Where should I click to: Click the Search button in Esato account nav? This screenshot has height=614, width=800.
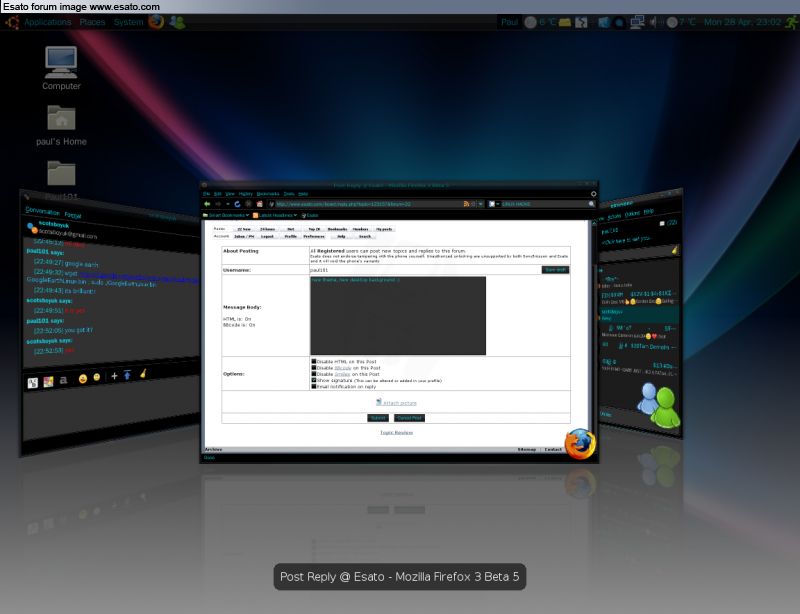(365, 236)
